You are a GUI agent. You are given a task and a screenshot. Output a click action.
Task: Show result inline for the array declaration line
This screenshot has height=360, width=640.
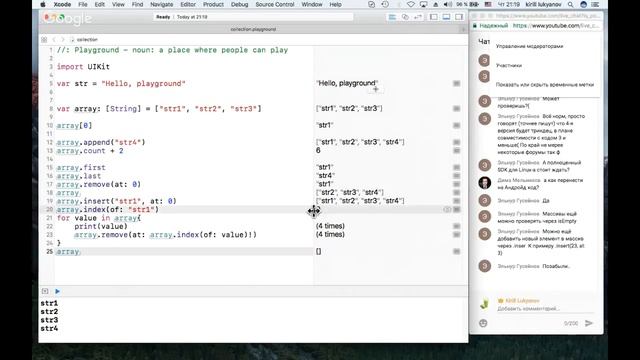point(456,109)
